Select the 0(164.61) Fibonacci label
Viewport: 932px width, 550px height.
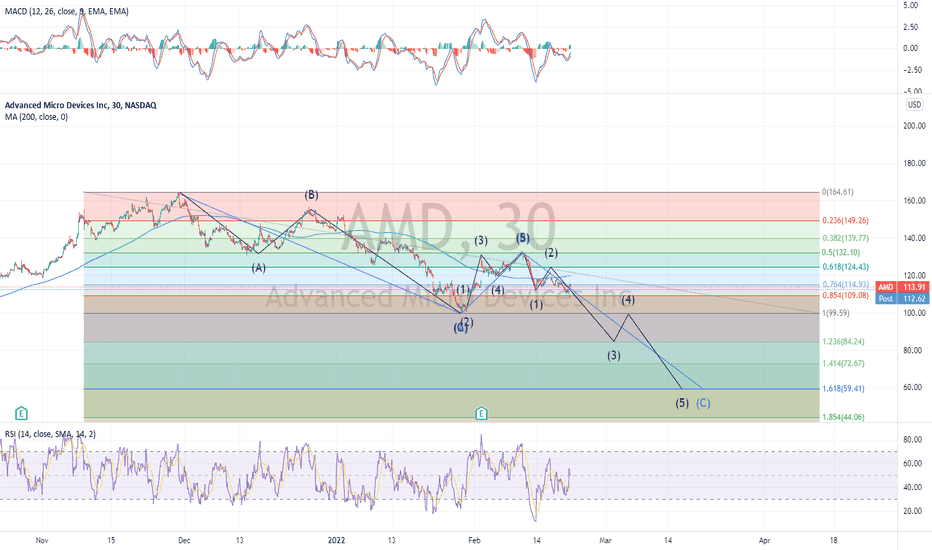tap(837, 192)
